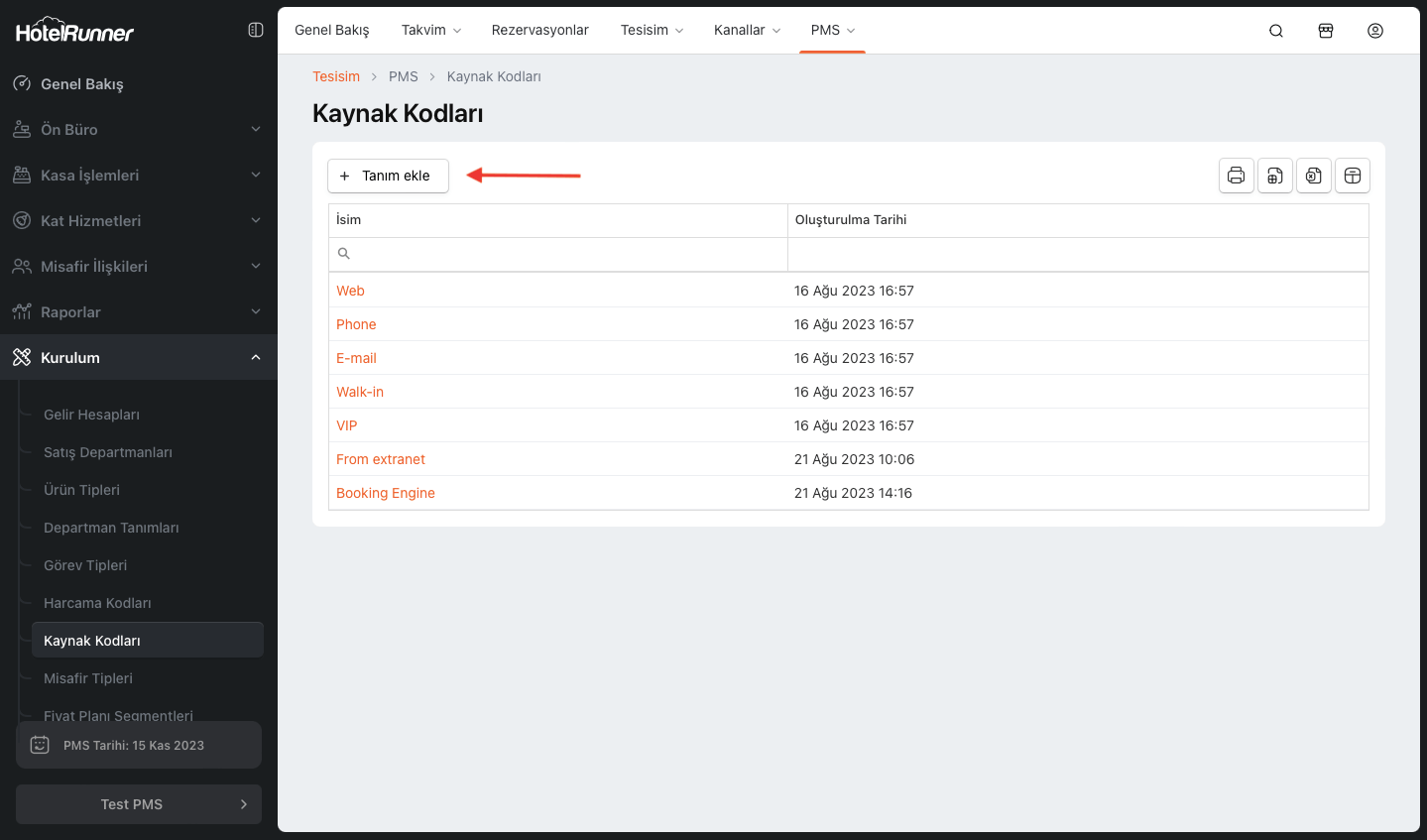
Task: Click the export to spreadsheet icon
Action: pyautogui.click(x=1274, y=176)
